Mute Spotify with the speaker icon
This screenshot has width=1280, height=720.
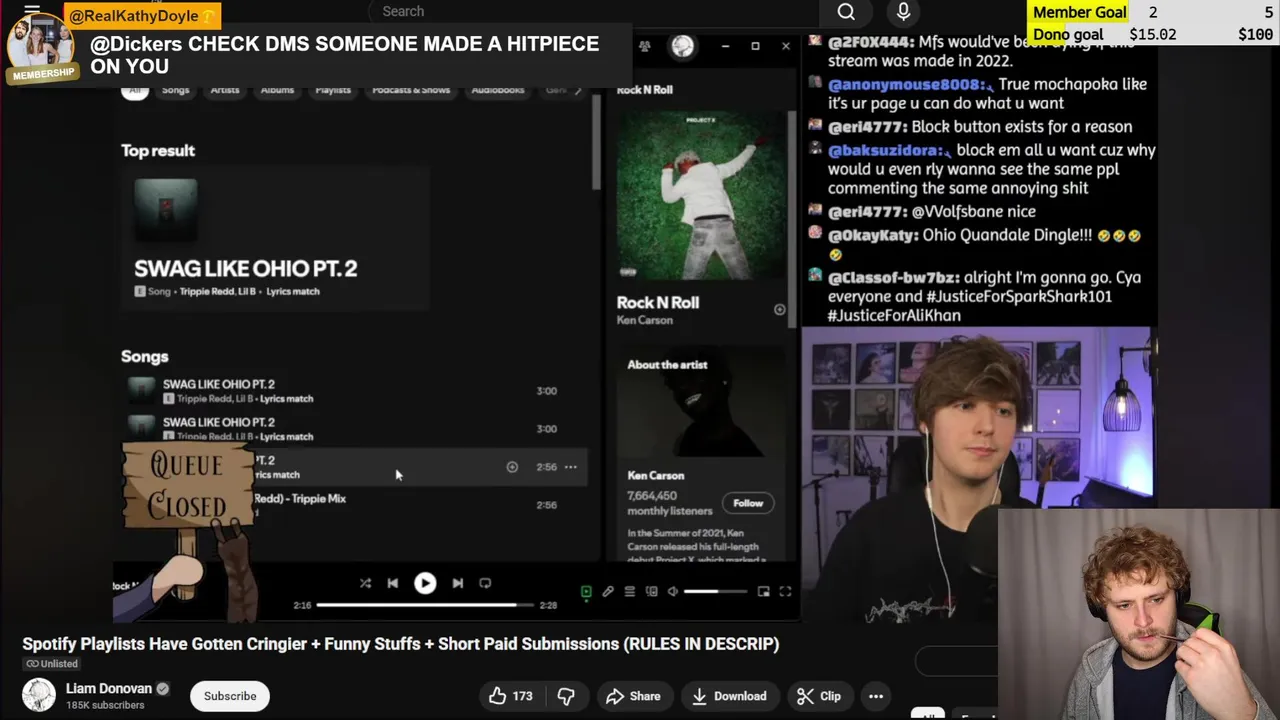click(x=673, y=592)
